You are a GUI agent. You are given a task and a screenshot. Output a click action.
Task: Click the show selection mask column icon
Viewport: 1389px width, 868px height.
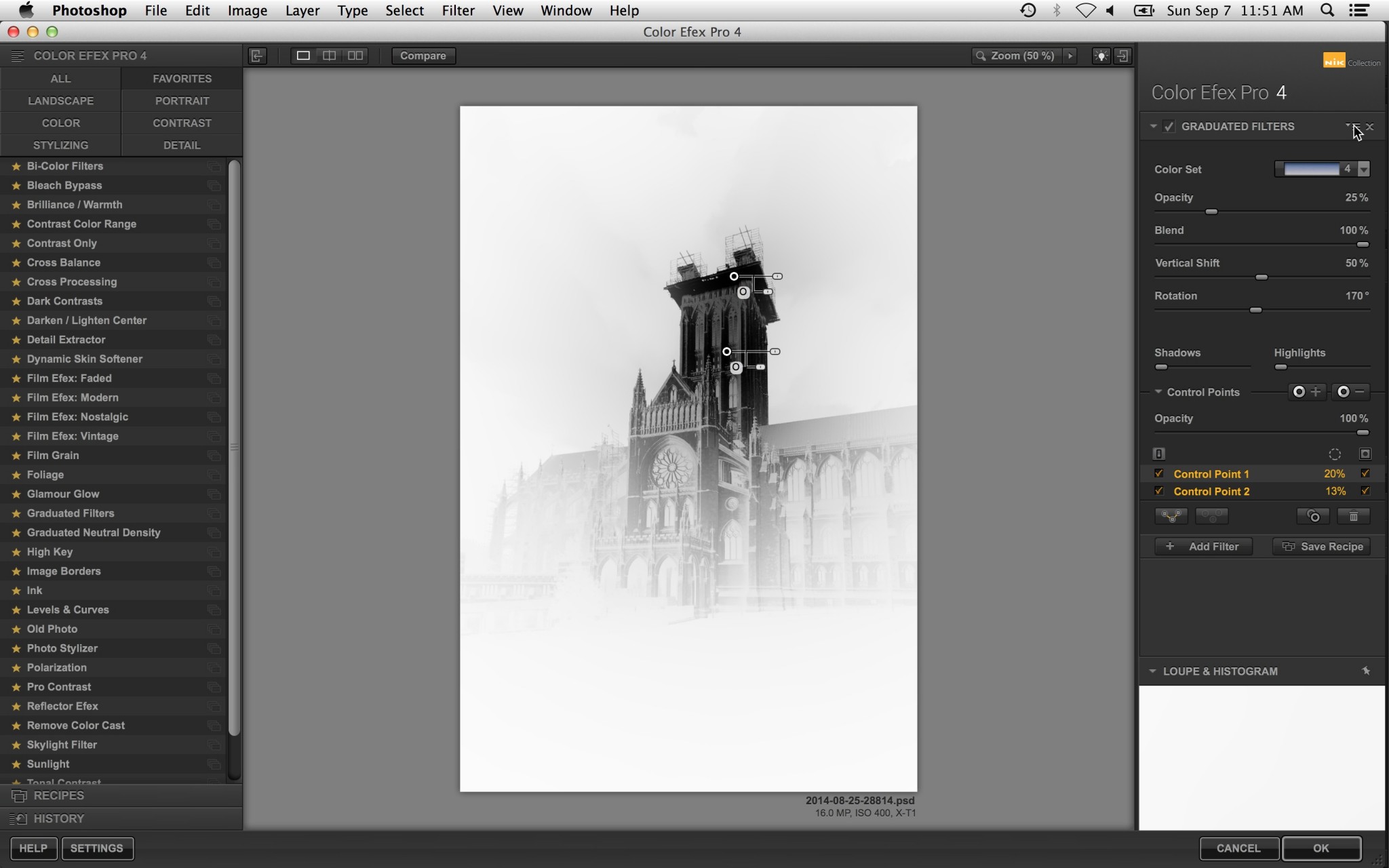1365,454
